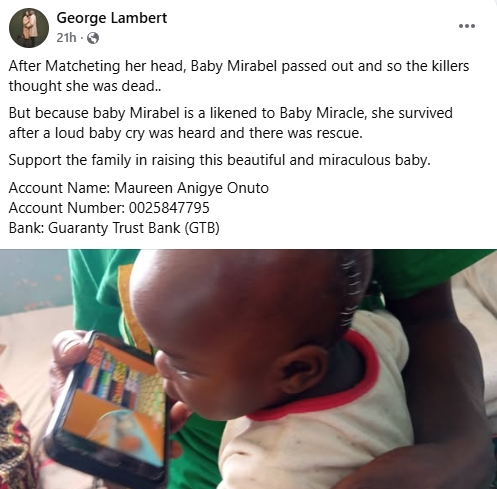Screen dimensions: 497x489
Task: Click the "Account Name: Maureen Anigye Onuto" line
Action: (x=139, y=188)
